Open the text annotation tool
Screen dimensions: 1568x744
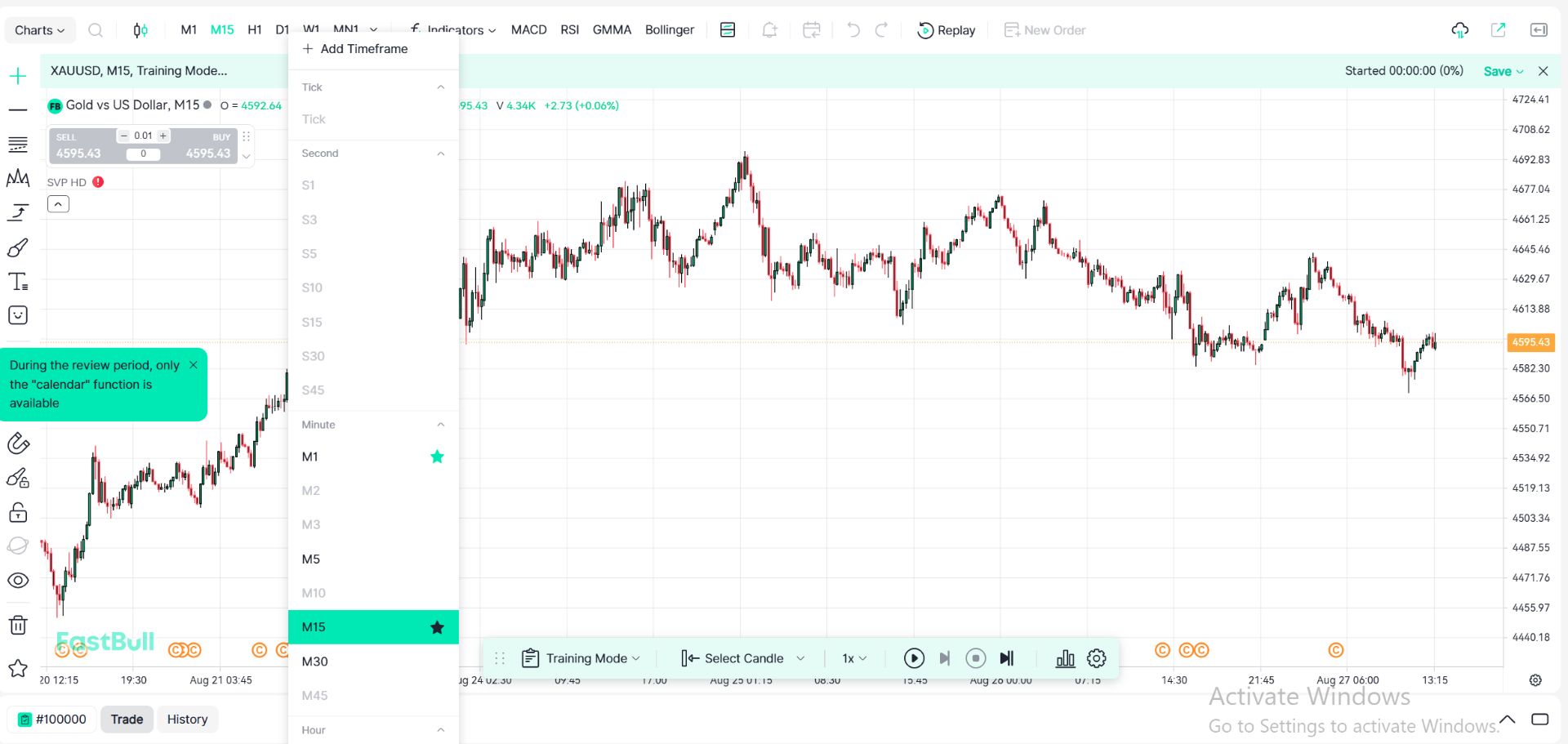click(x=18, y=282)
